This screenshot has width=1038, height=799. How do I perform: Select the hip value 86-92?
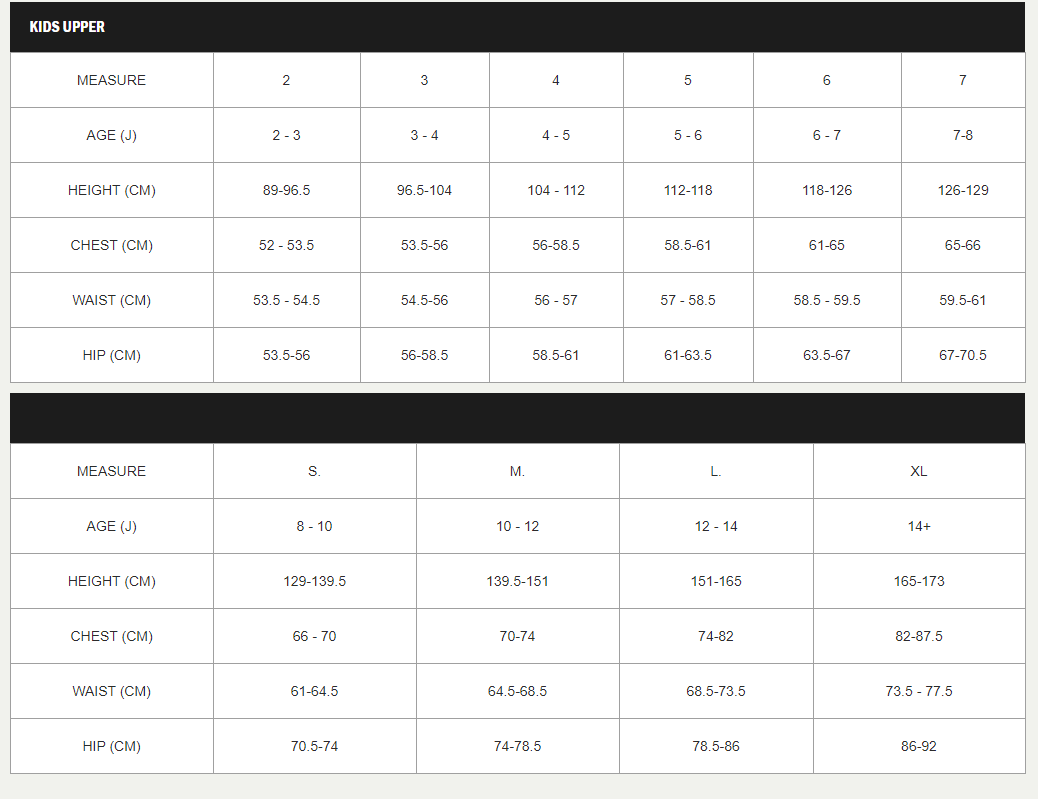point(918,746)
